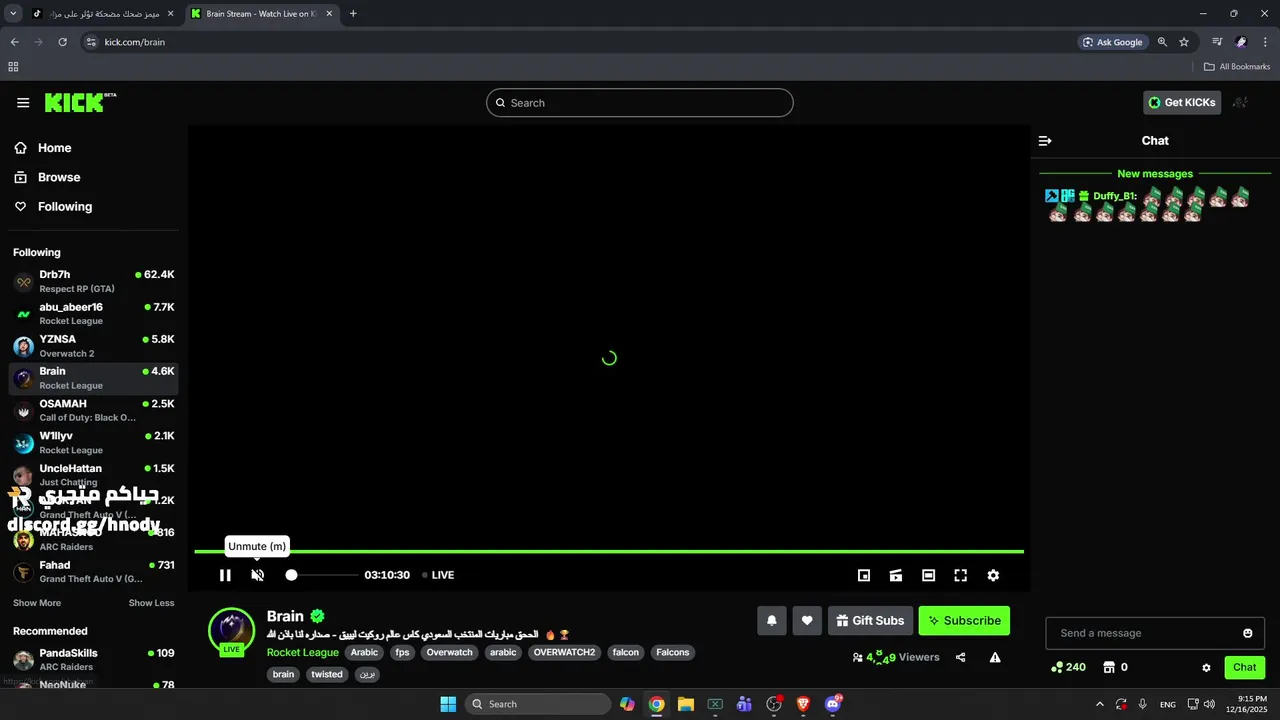The width and height of the screenshot is (1280, 720).
Task: Open PandaSkills recommended channel
Action: 94,660
